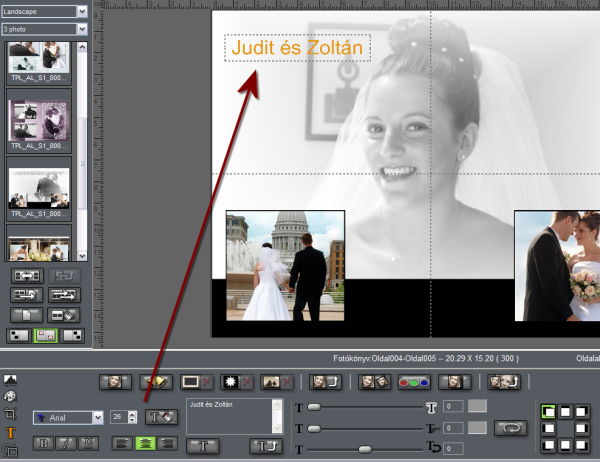Click the portrait with up-arrow export button

coord(325,382)
